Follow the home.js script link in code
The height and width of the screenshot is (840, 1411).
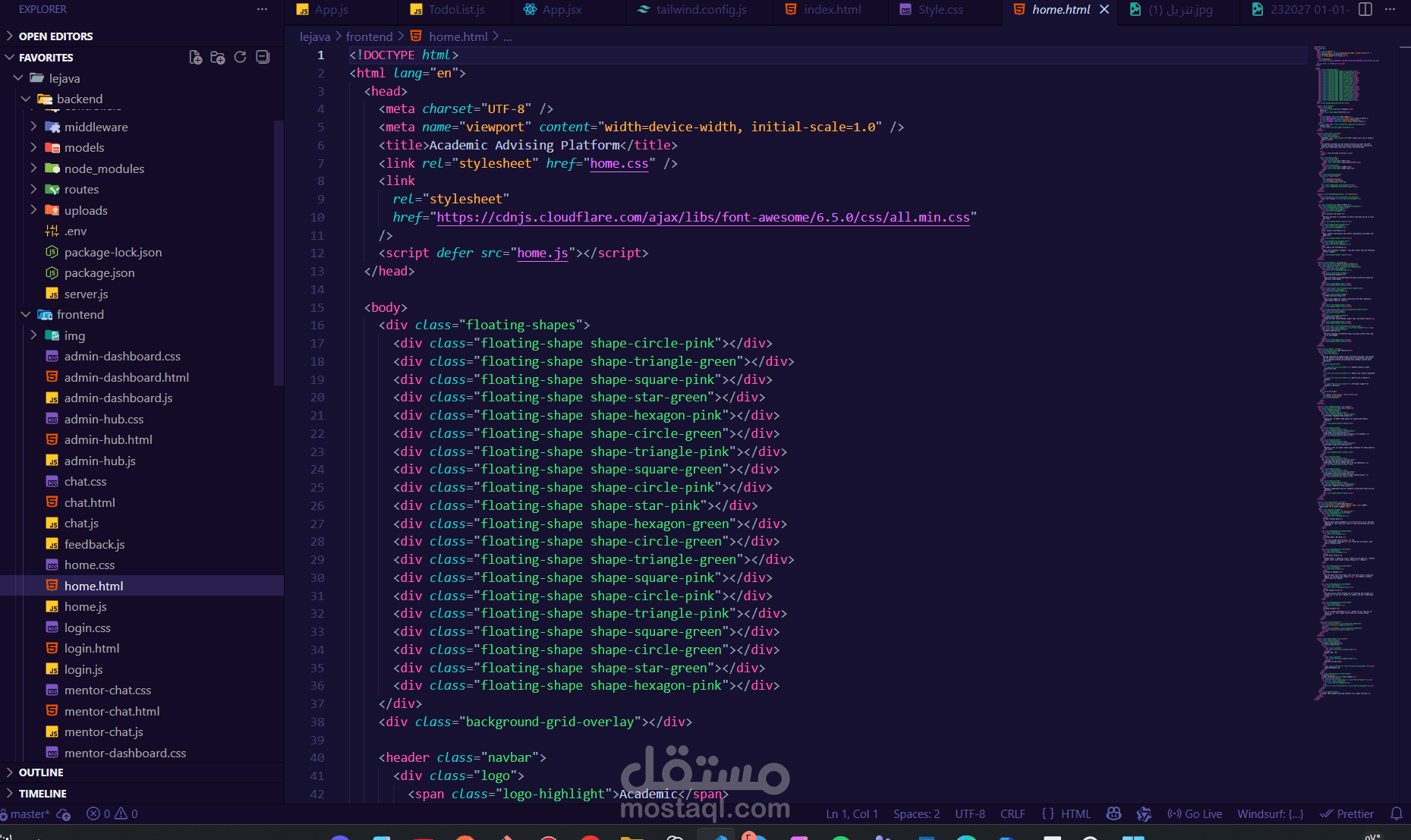click(x=543, y=253)
